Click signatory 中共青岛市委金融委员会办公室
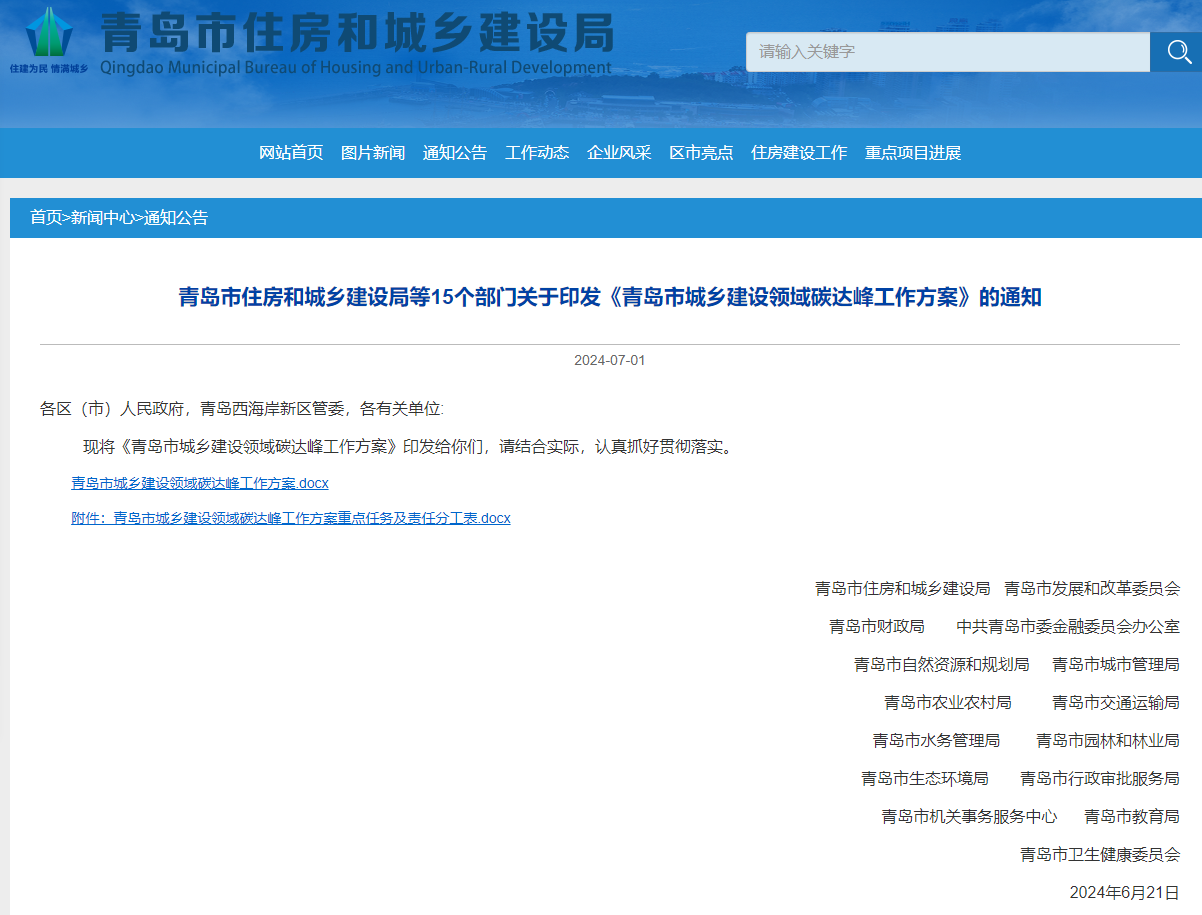Image resolution: width=1202 pixels, height=915 pixels. click(x=1068, y=626)
